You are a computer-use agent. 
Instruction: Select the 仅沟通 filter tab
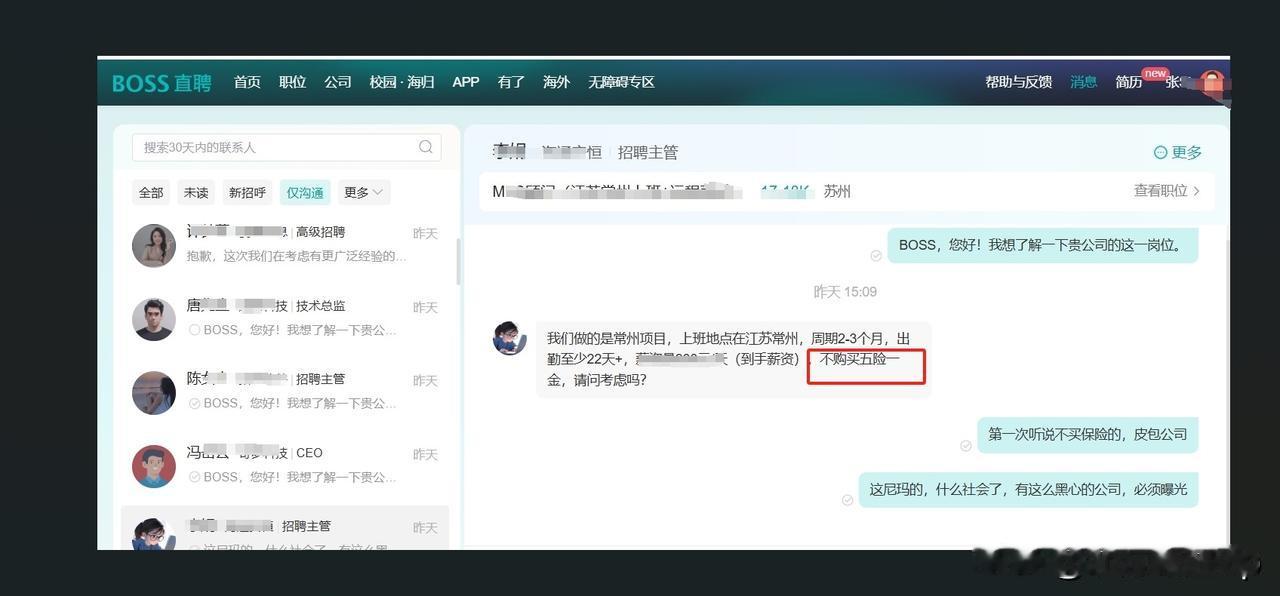pos(305,192)
